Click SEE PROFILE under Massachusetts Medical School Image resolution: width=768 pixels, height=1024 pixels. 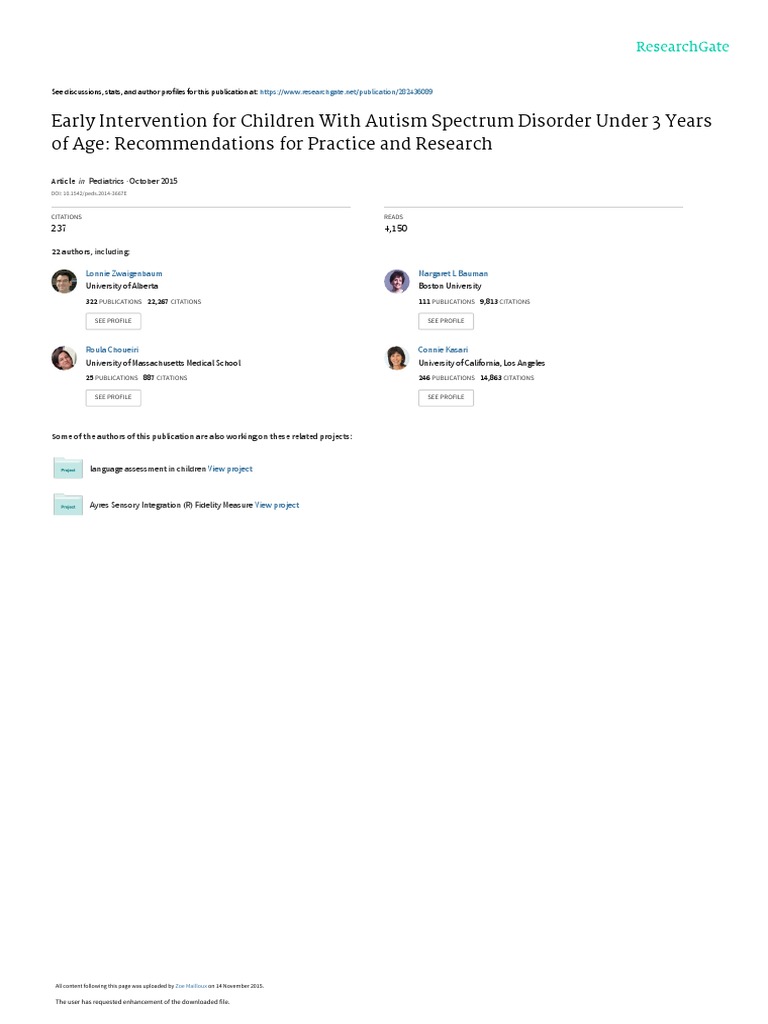113,397
